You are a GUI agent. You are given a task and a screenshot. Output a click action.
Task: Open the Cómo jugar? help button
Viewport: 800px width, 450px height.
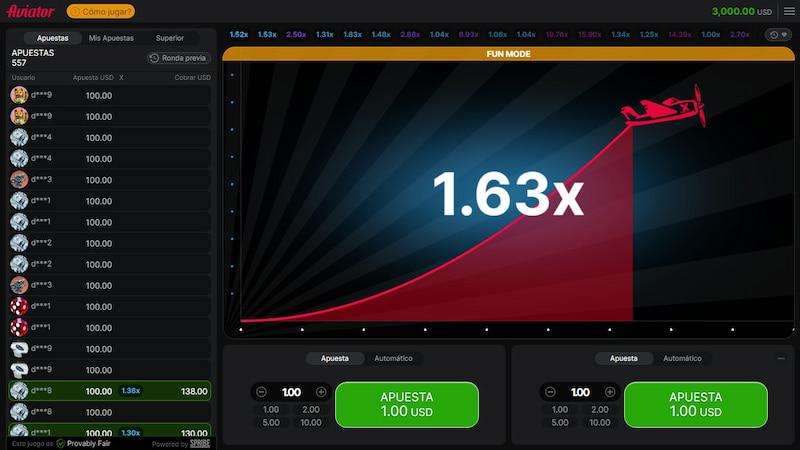(x=101, y=11)
